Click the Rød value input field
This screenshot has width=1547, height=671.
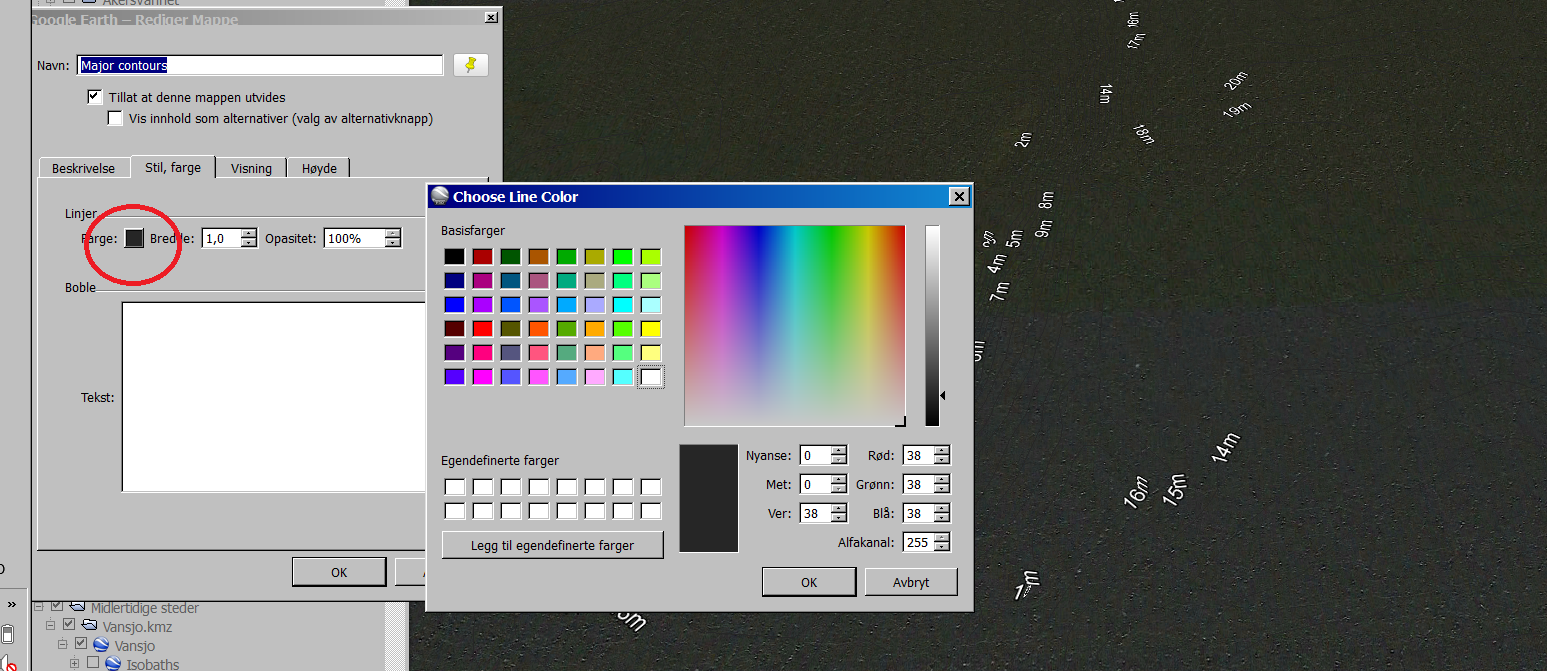pos(918,455)
